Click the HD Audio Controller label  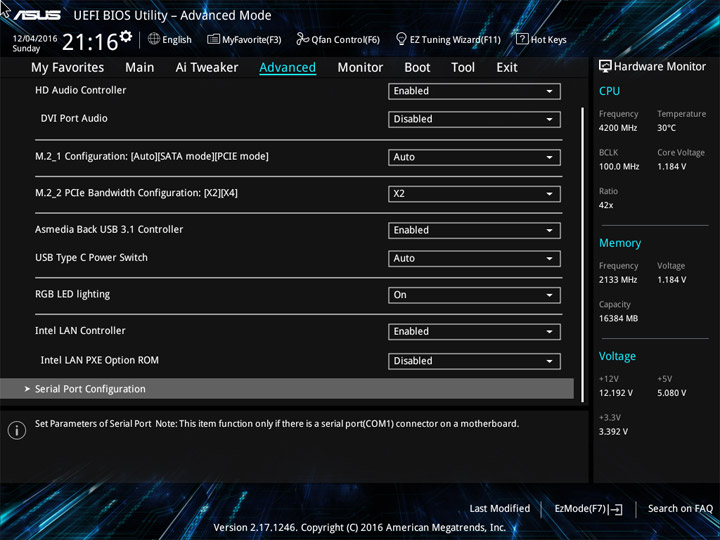[80, 90]
